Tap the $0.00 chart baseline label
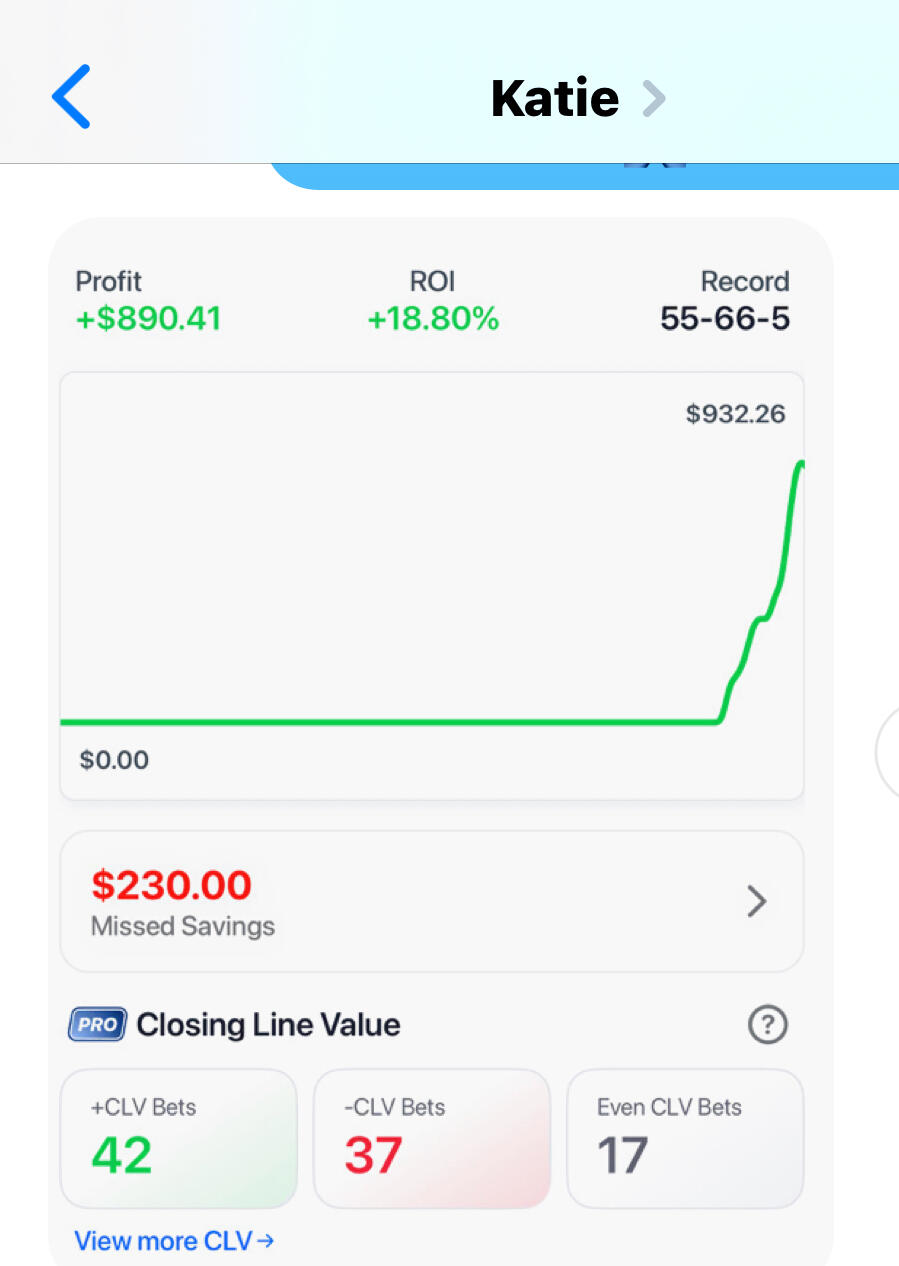 click(114, 760)
